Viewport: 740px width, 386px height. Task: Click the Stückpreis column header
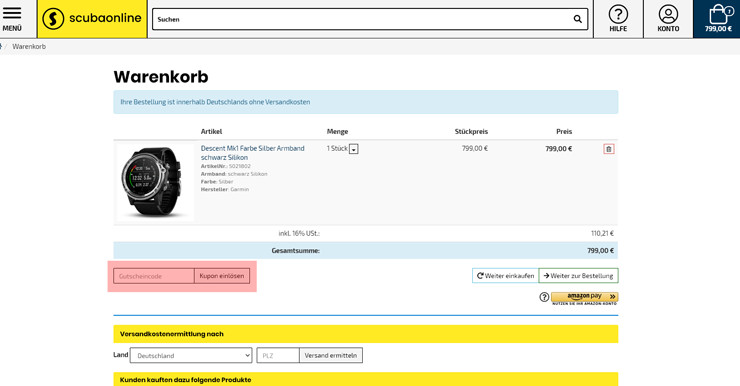[x=471, y=132]
